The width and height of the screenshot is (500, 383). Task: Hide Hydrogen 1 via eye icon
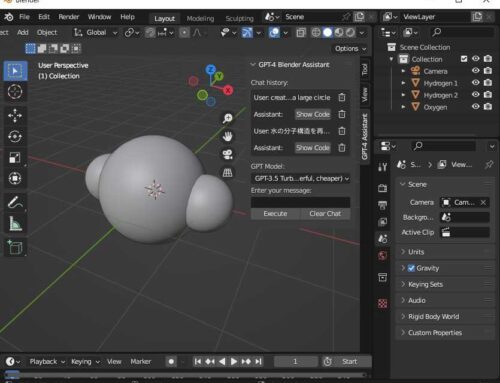coord(476,83)
